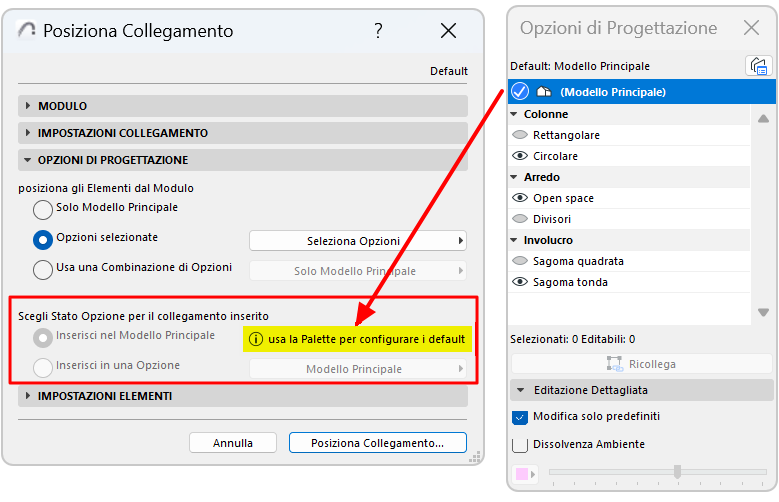Click the Annulla button
This screenshot has width=779, height=502.
pyautogui.click(x=233, y=442)
